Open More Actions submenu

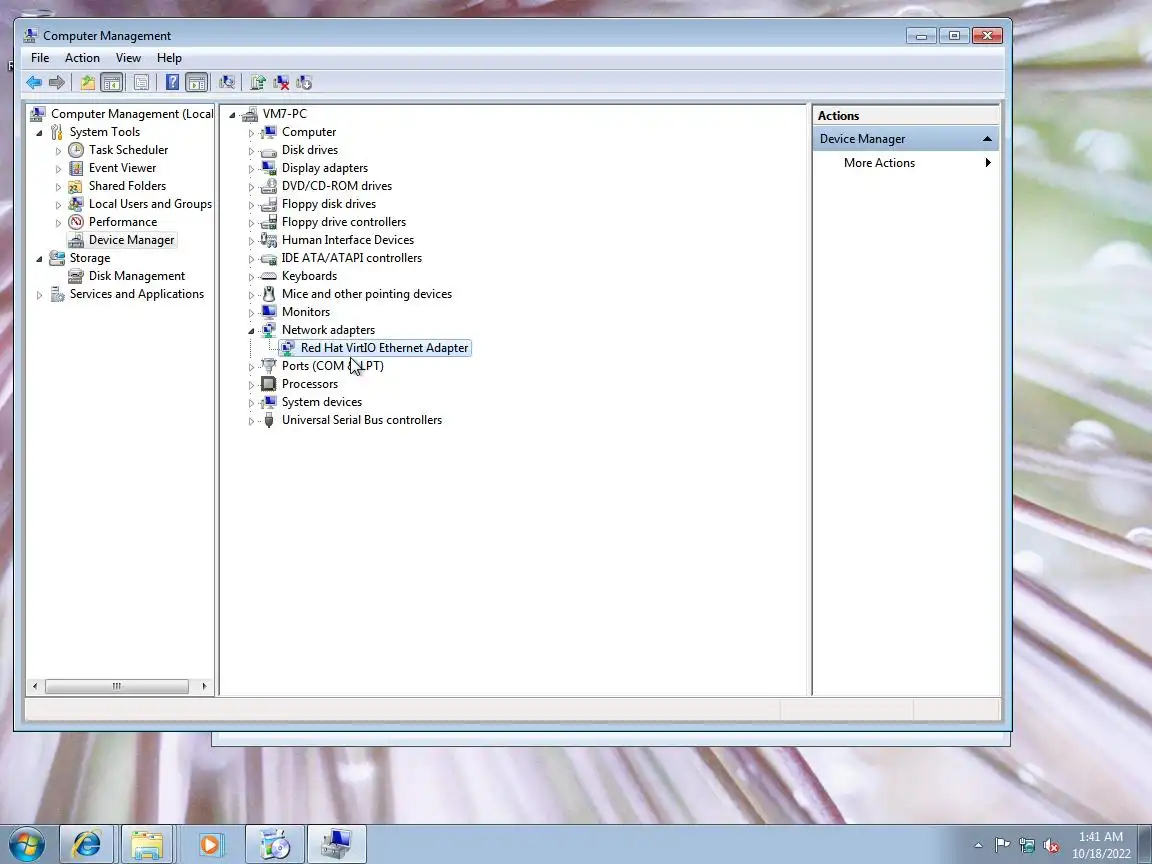[905, 163]
